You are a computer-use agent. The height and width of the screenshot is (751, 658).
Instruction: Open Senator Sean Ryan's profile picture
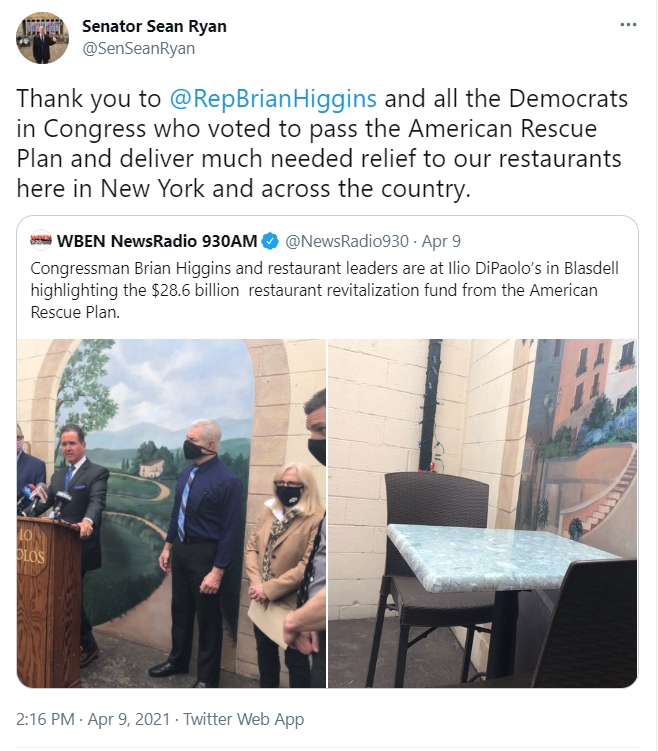(x=42, y=38)
